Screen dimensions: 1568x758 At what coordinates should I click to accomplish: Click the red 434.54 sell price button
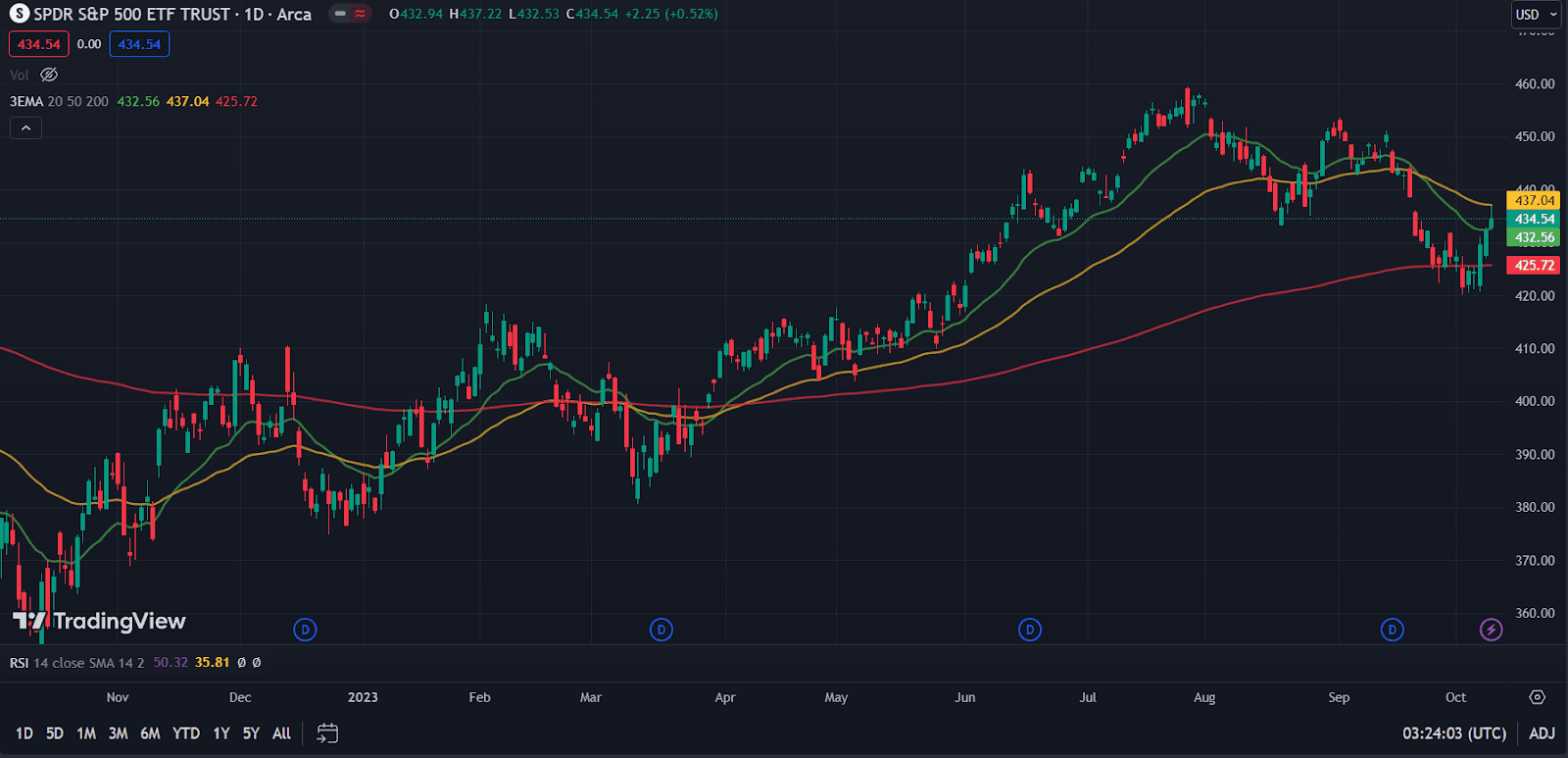coord(39,44)
